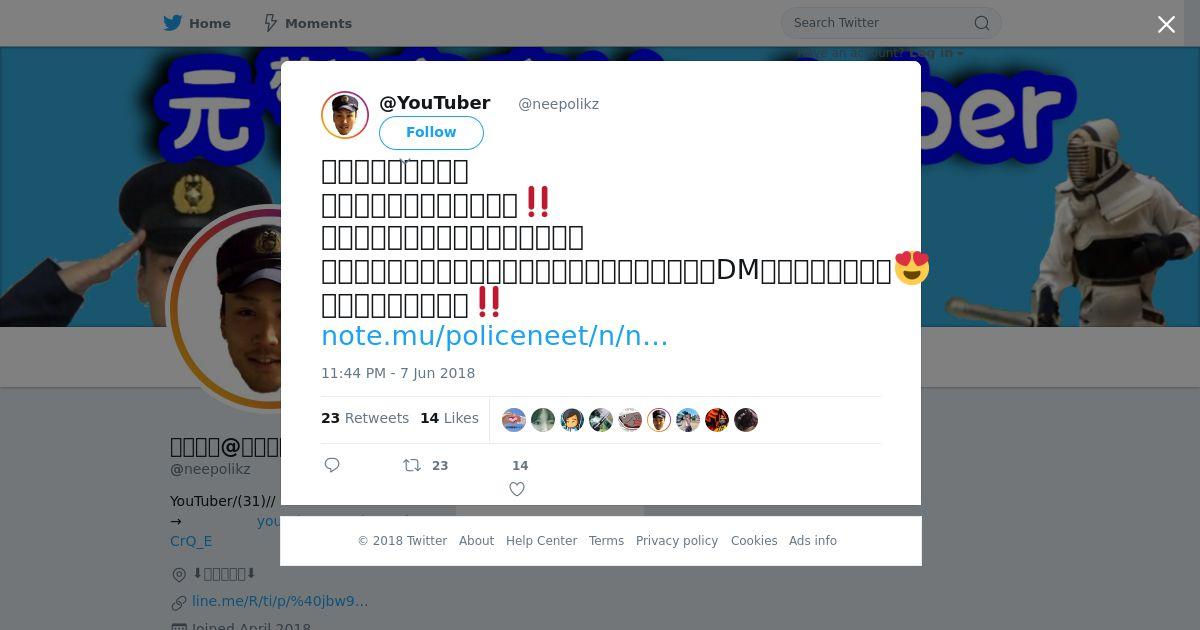The height and width of the screenshot is (630, 1200).
Task: Click the Twitter bird Home icon
Action: [173, 23]
